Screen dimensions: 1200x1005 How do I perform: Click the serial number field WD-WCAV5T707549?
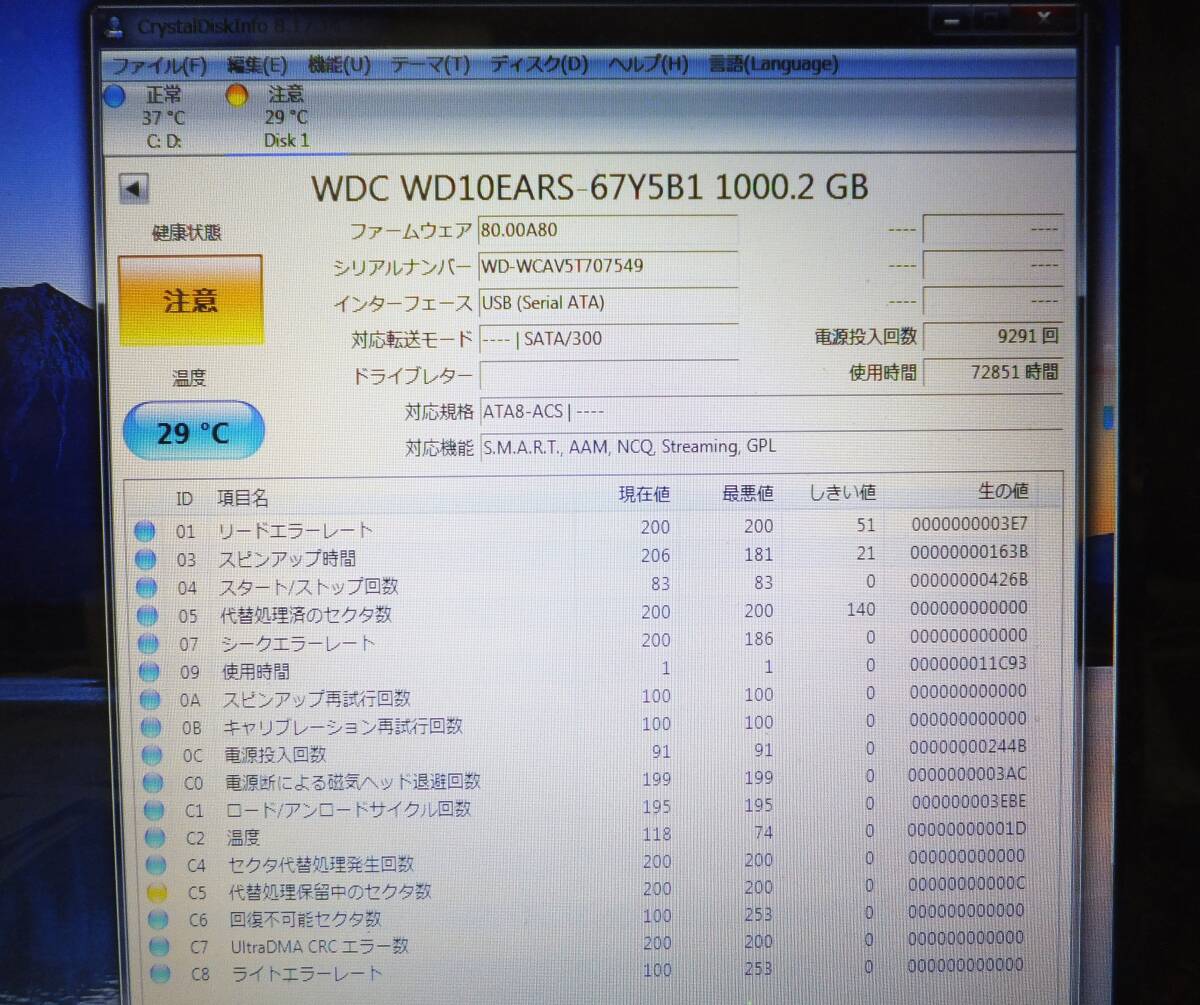coord(608,266)
